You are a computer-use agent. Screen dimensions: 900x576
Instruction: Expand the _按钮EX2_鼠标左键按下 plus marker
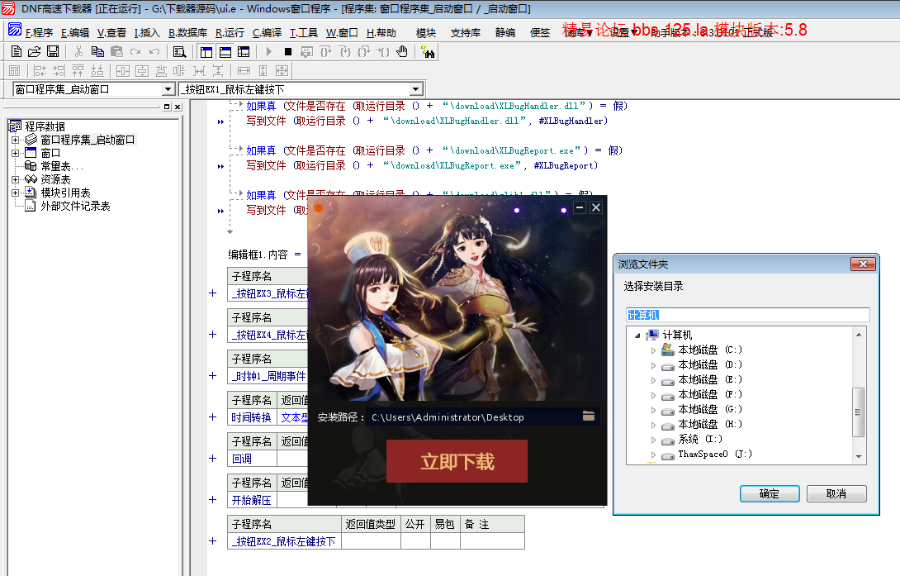[x=213, y=541]
